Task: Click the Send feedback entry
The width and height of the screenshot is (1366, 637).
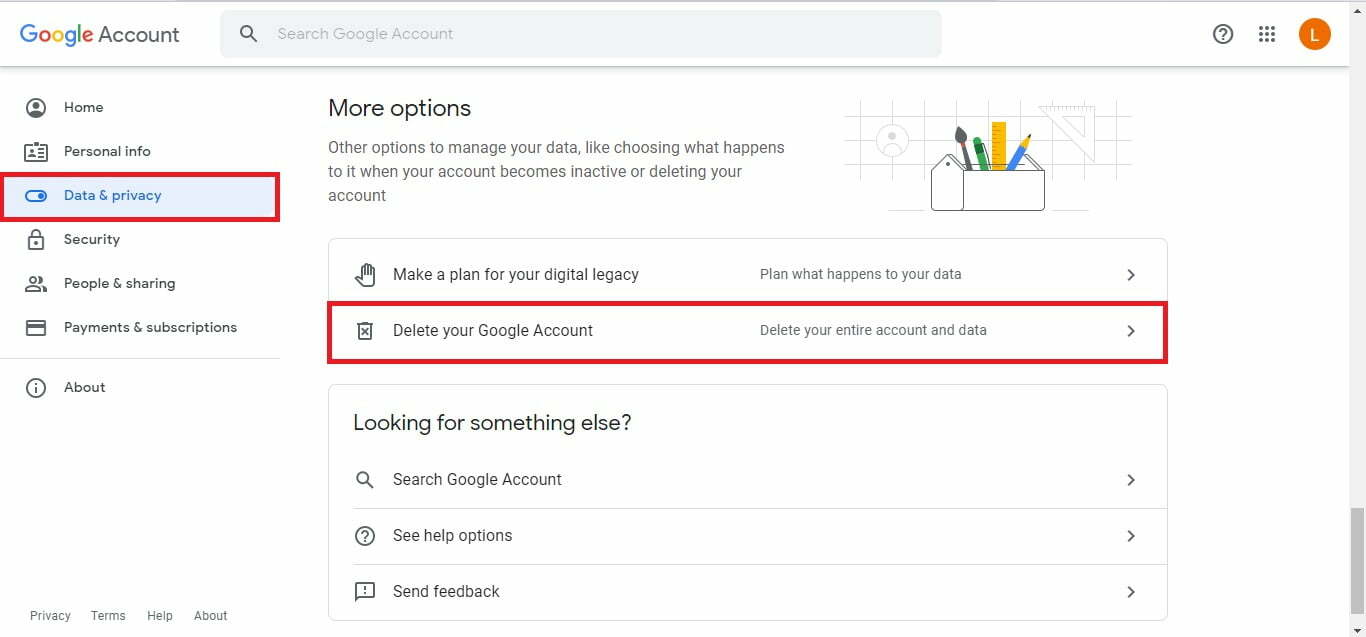Action: tap(446, 591)
